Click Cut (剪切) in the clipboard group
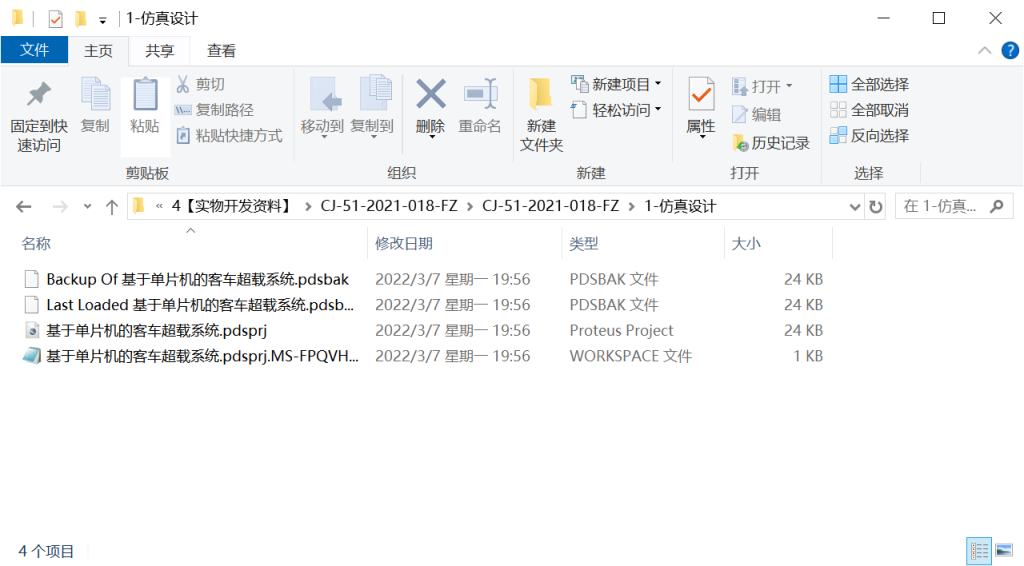This screenshot has height=566, width=1024. point(201,84)
